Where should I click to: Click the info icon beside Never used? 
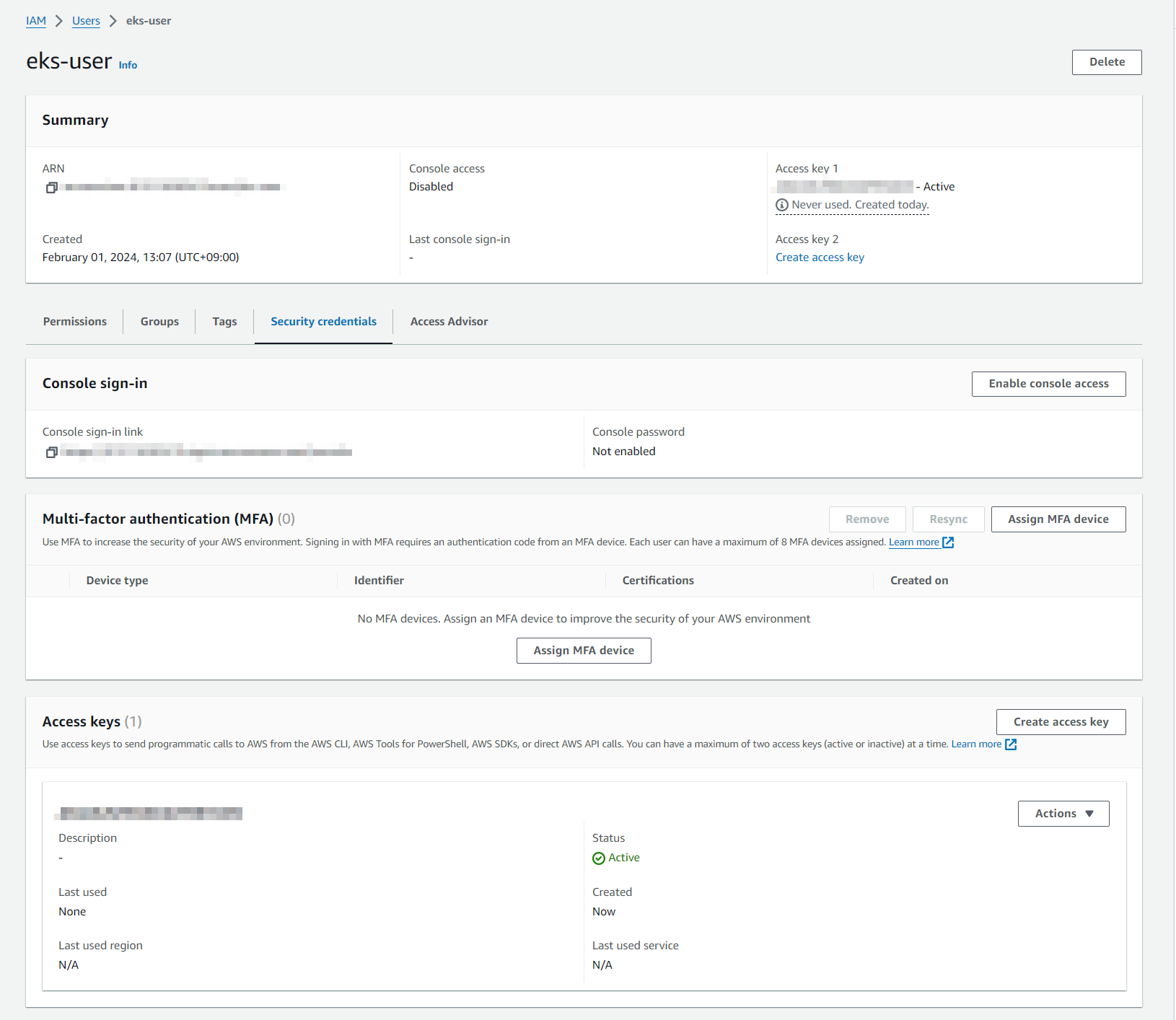pos(781,206)
